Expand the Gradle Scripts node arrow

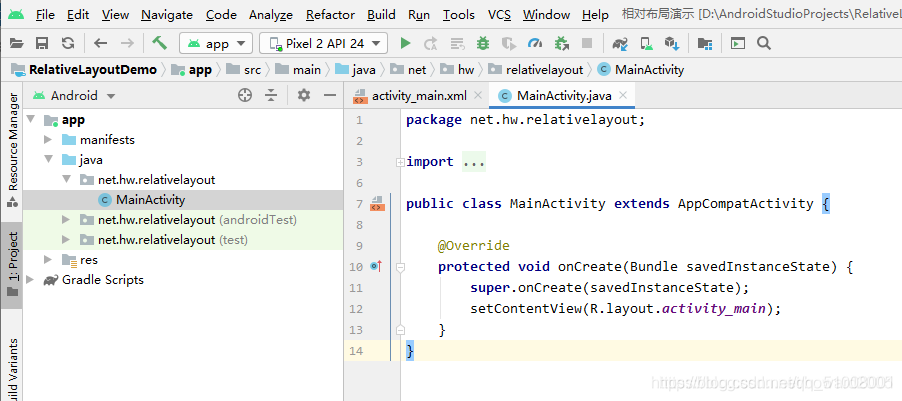pos(30,280)
